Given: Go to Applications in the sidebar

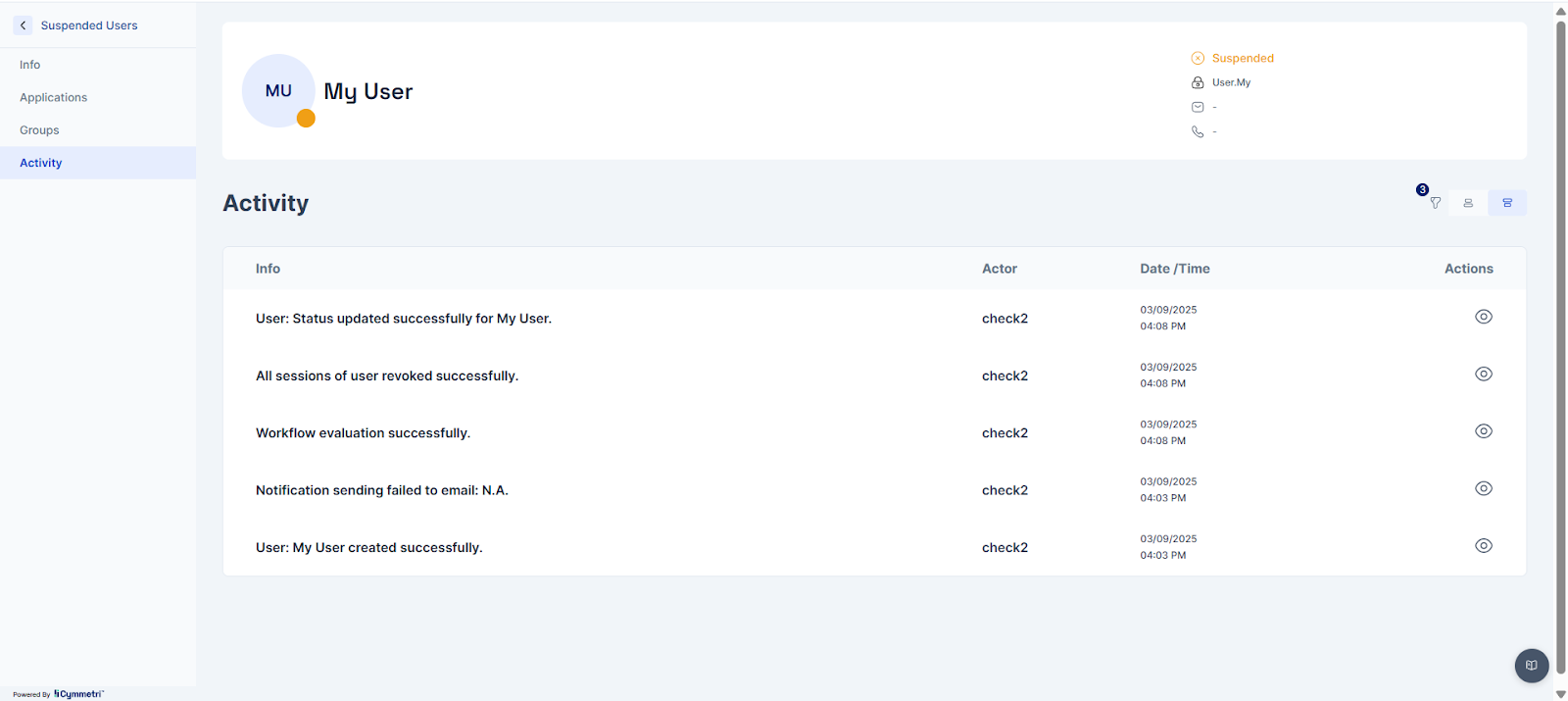Looking at the screenshot, I should click(x=54, y=98).
